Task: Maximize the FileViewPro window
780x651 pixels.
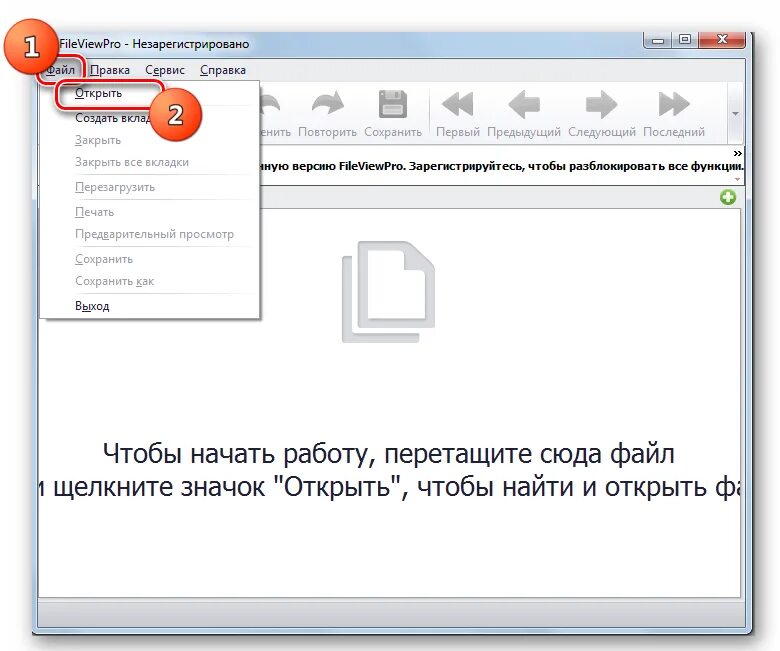Action: click(684, 39)
